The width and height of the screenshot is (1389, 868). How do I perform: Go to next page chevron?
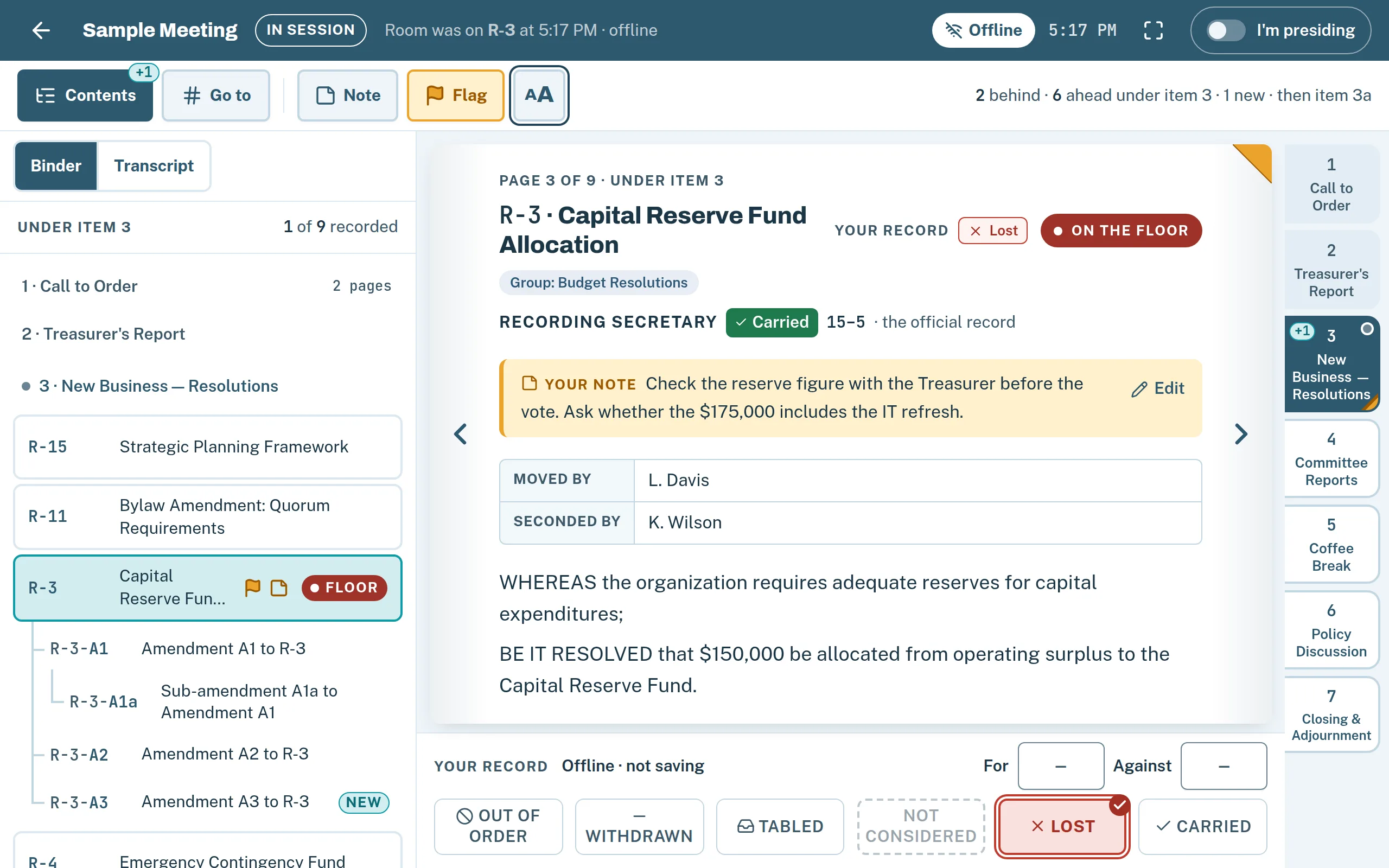(x=1241, y=434)
